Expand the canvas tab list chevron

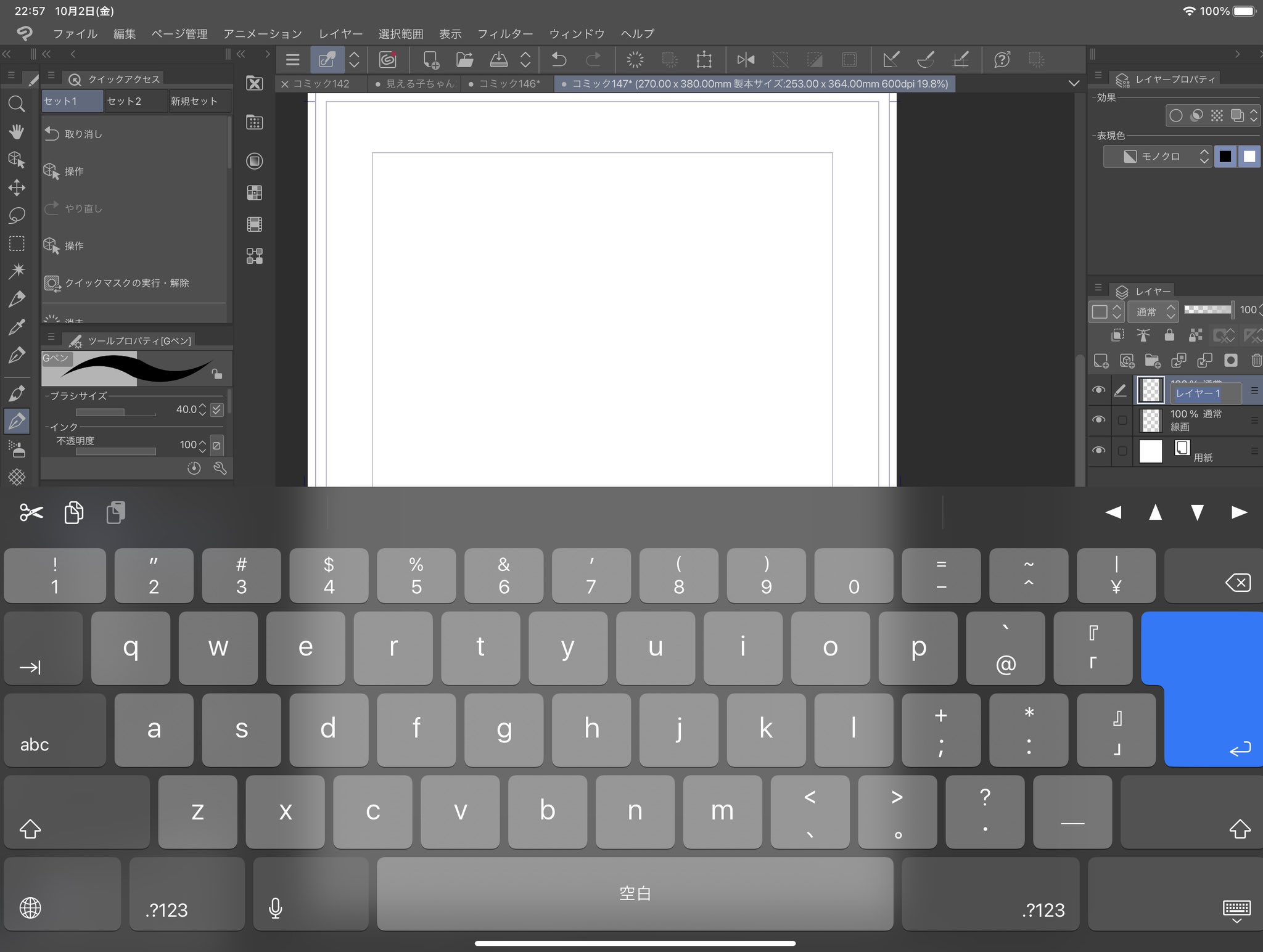[1074, 83]
